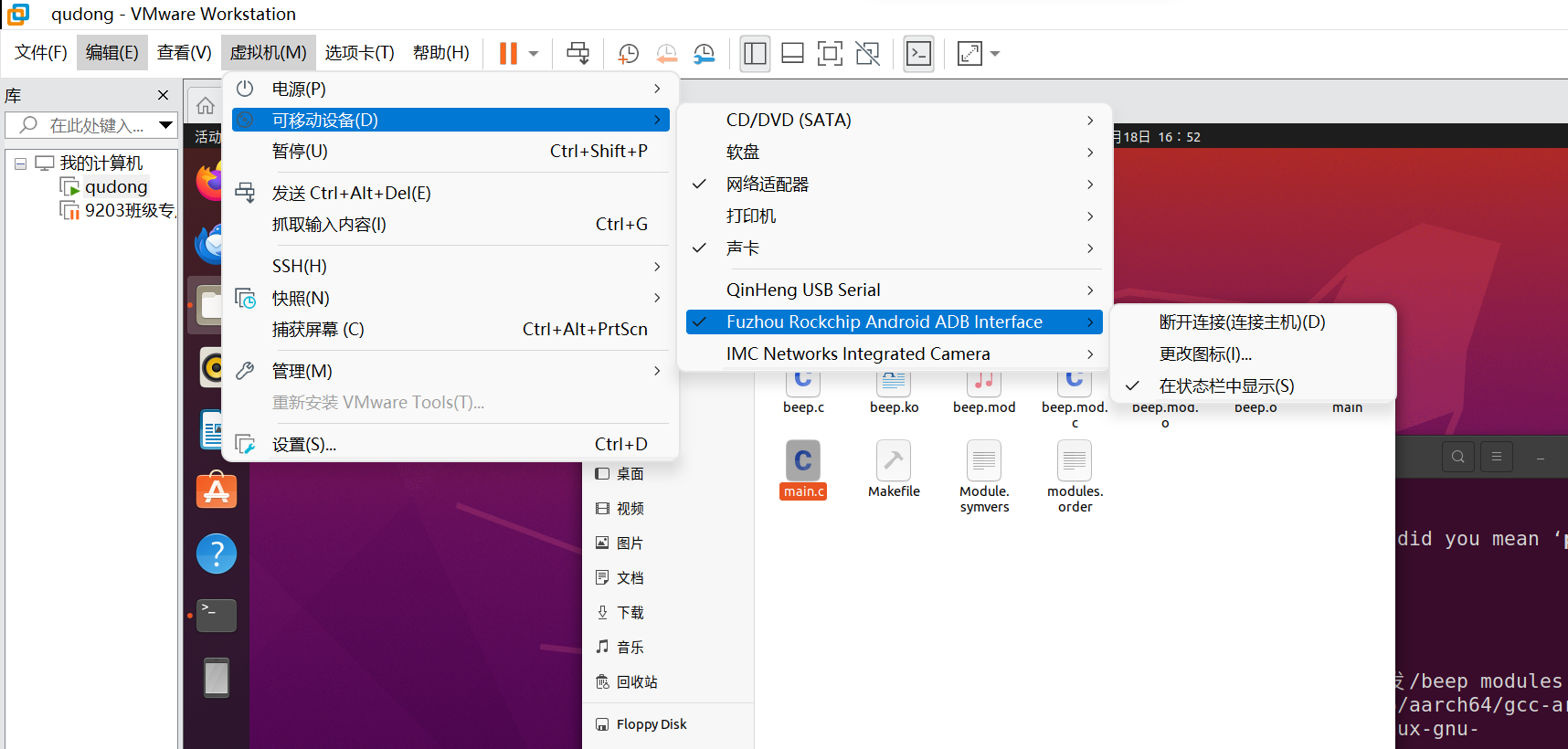Collapse the 我的计算机 tree node
Screen dimensions: 1568x749
click(20, 164)
